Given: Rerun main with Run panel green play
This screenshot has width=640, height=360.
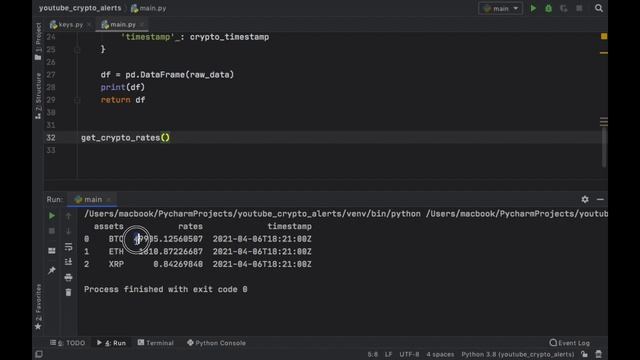Looking at the screenshot, I should pos(52,216).
